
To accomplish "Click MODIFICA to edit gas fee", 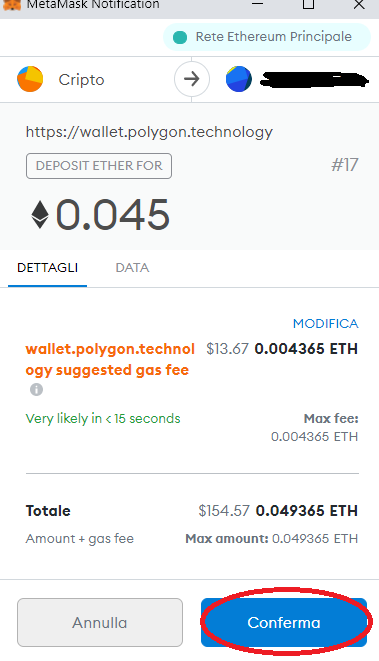I will click(325, 324).
